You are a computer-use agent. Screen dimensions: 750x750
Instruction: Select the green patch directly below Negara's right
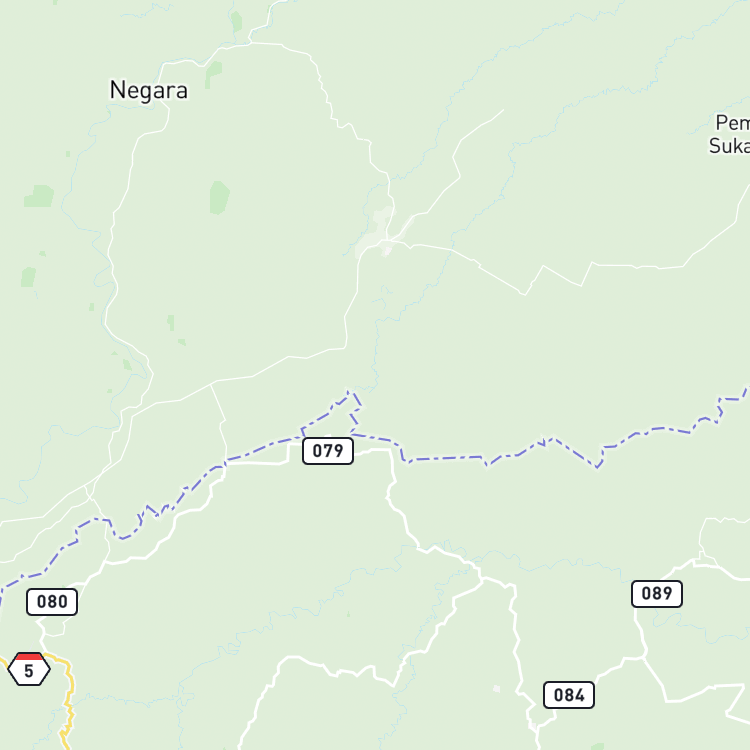pos(213,74)
